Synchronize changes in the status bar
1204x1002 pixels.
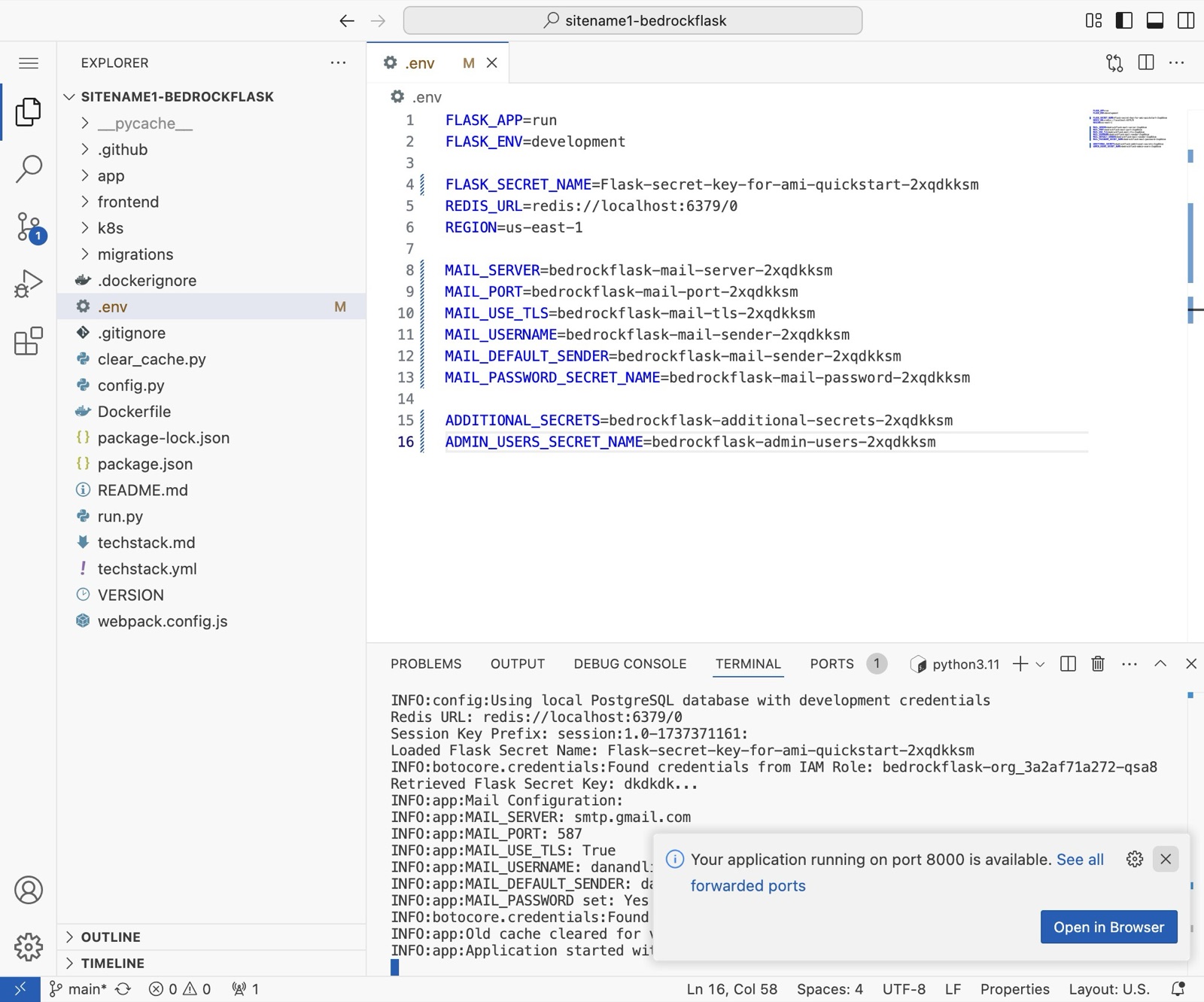(123, 989)
